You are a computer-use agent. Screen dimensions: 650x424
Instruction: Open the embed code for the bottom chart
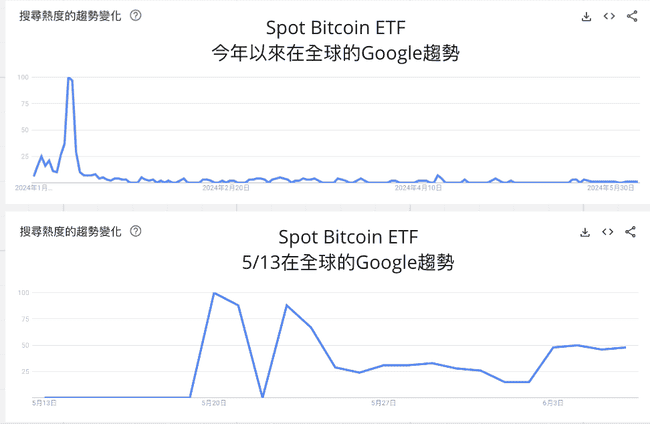tap(608, 232)
